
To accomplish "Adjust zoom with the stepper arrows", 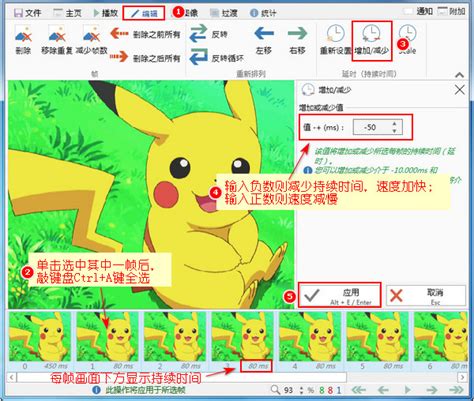I will click(x=301, y=390).
